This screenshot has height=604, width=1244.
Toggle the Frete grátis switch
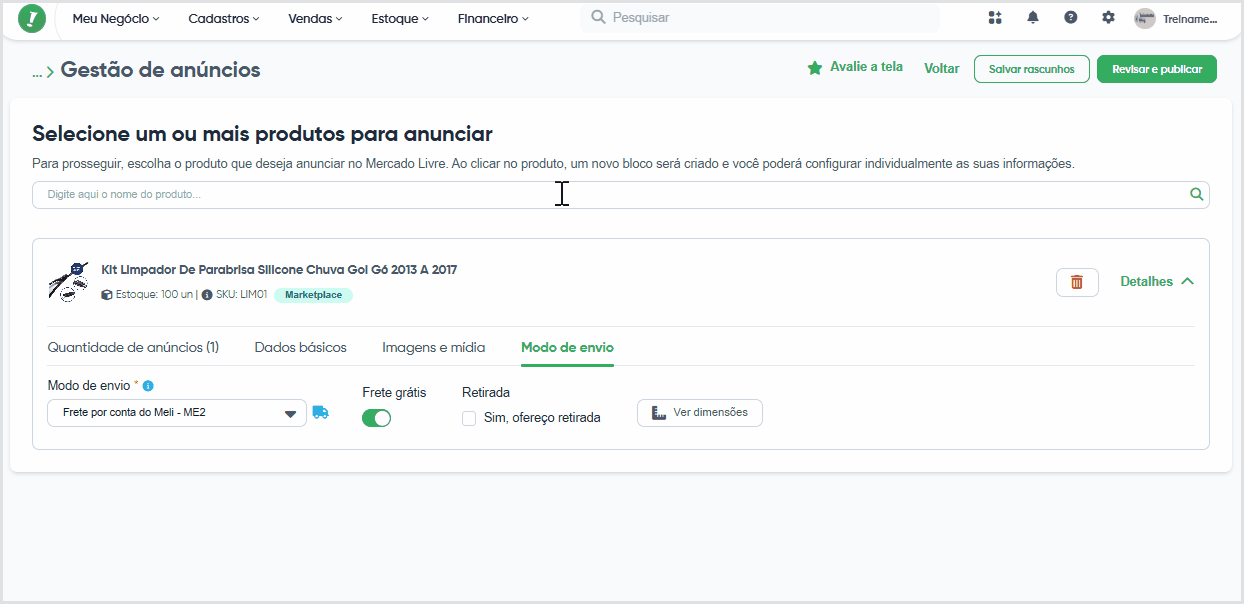click(x=376, y=418)
